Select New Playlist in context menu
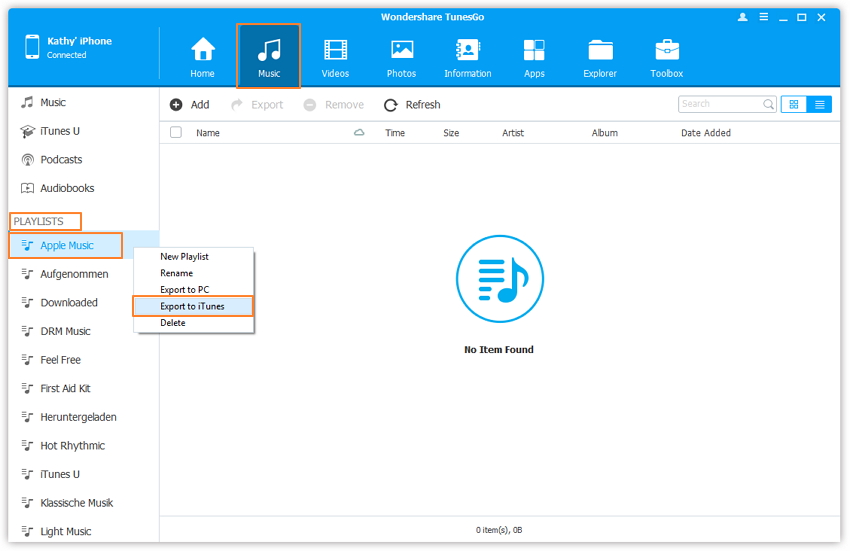 pos(184,257)
